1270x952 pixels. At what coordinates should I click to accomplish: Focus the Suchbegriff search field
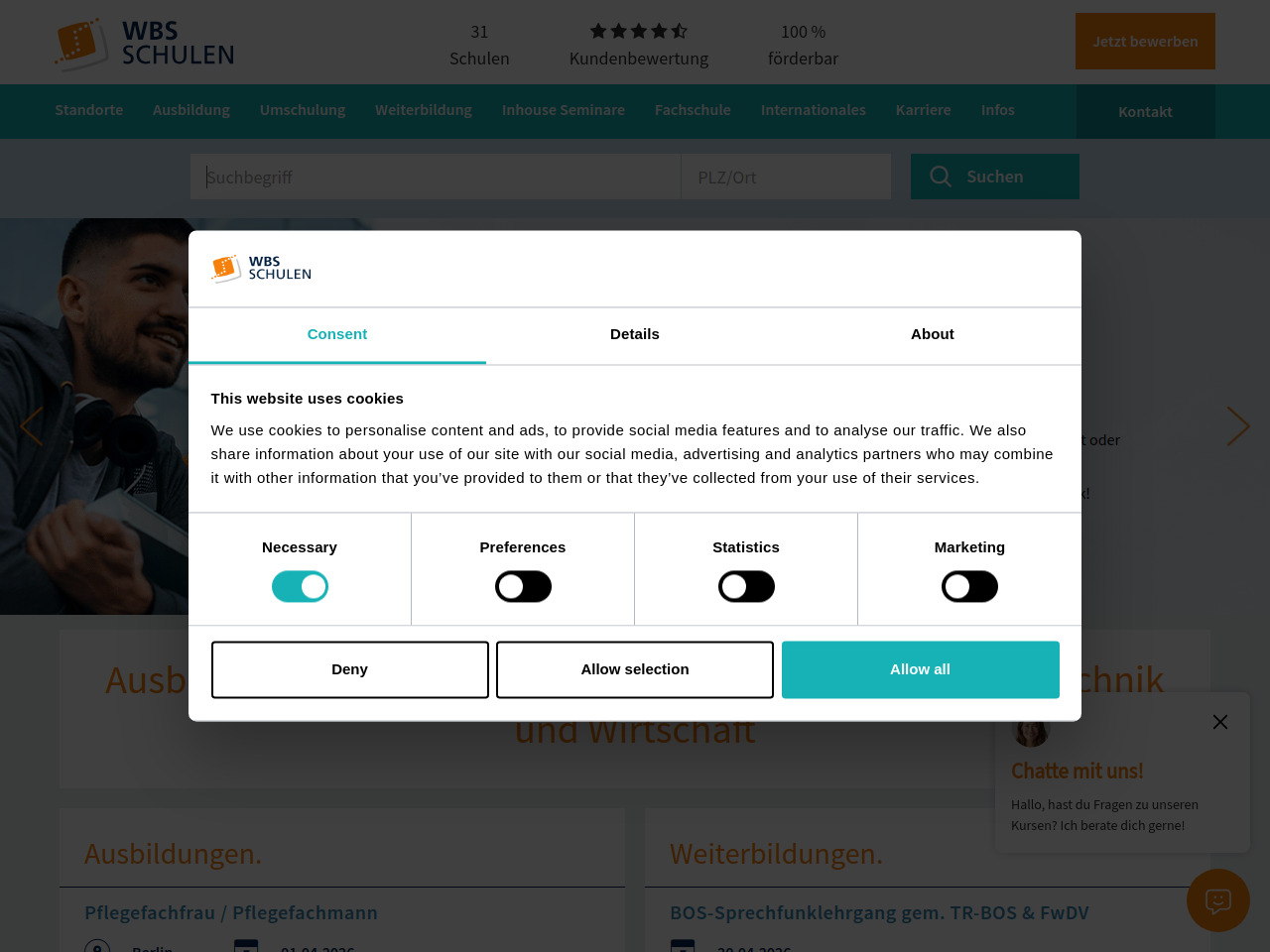tap(436, 177)
